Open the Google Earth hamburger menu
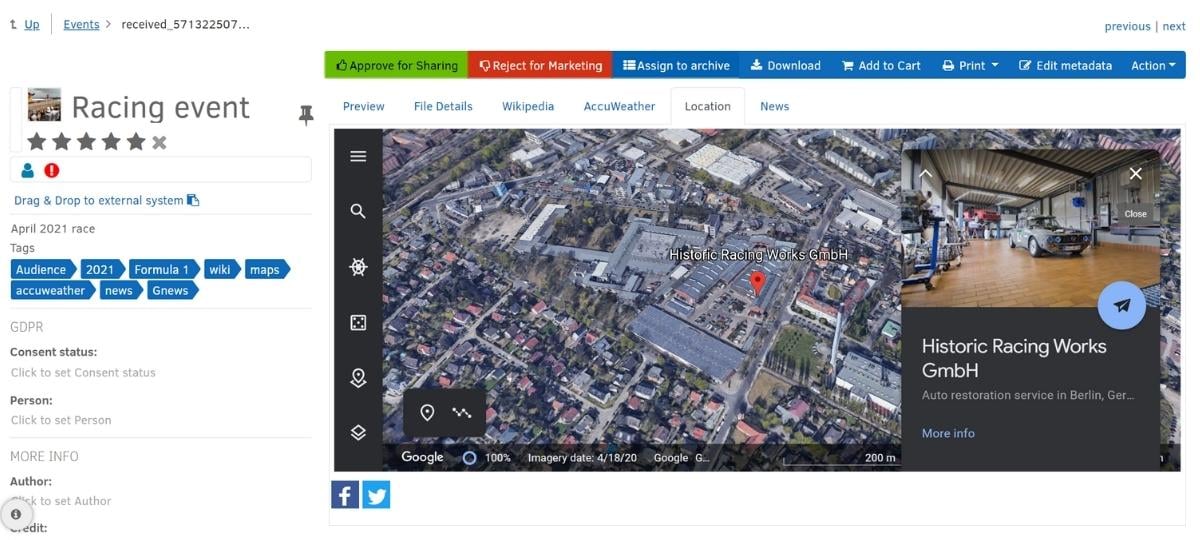1200x540 pixels. (358, 156)
